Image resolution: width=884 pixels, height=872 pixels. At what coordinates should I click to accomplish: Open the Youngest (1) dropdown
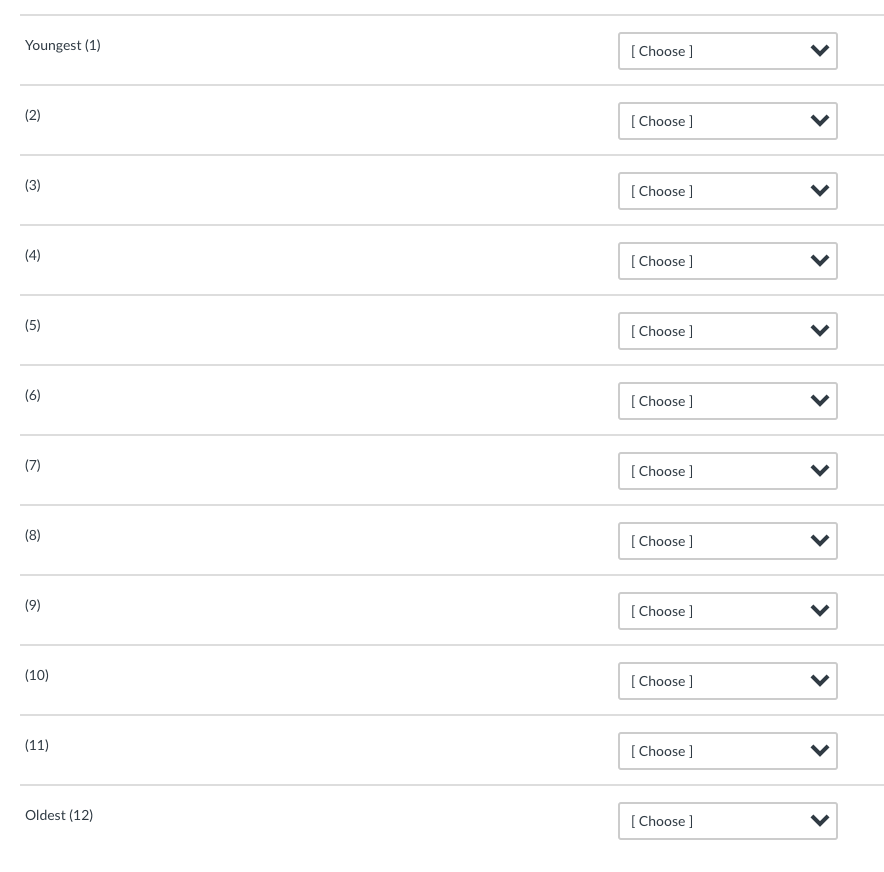[x=727, y=51]
